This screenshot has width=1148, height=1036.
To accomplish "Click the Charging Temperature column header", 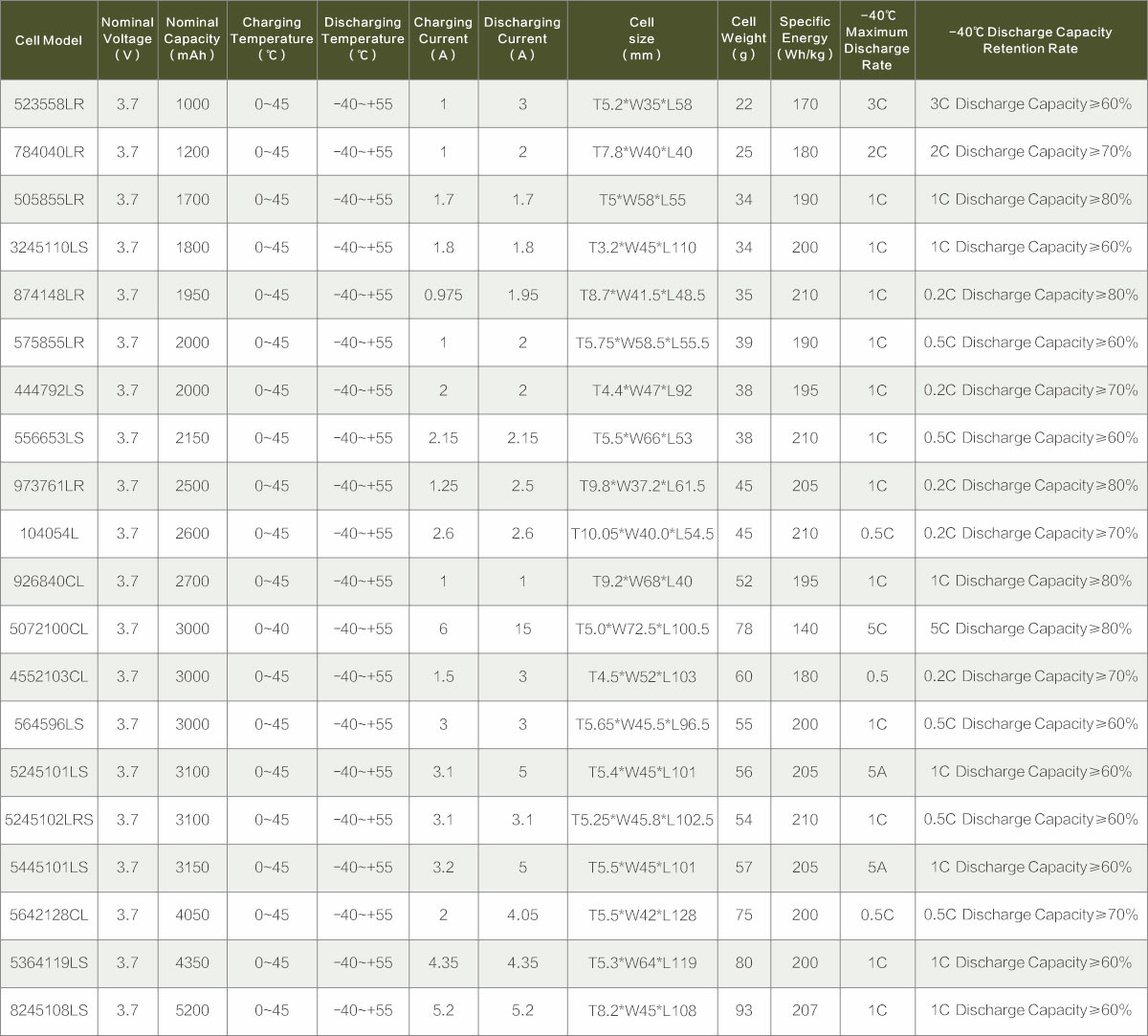I will 272,40.
